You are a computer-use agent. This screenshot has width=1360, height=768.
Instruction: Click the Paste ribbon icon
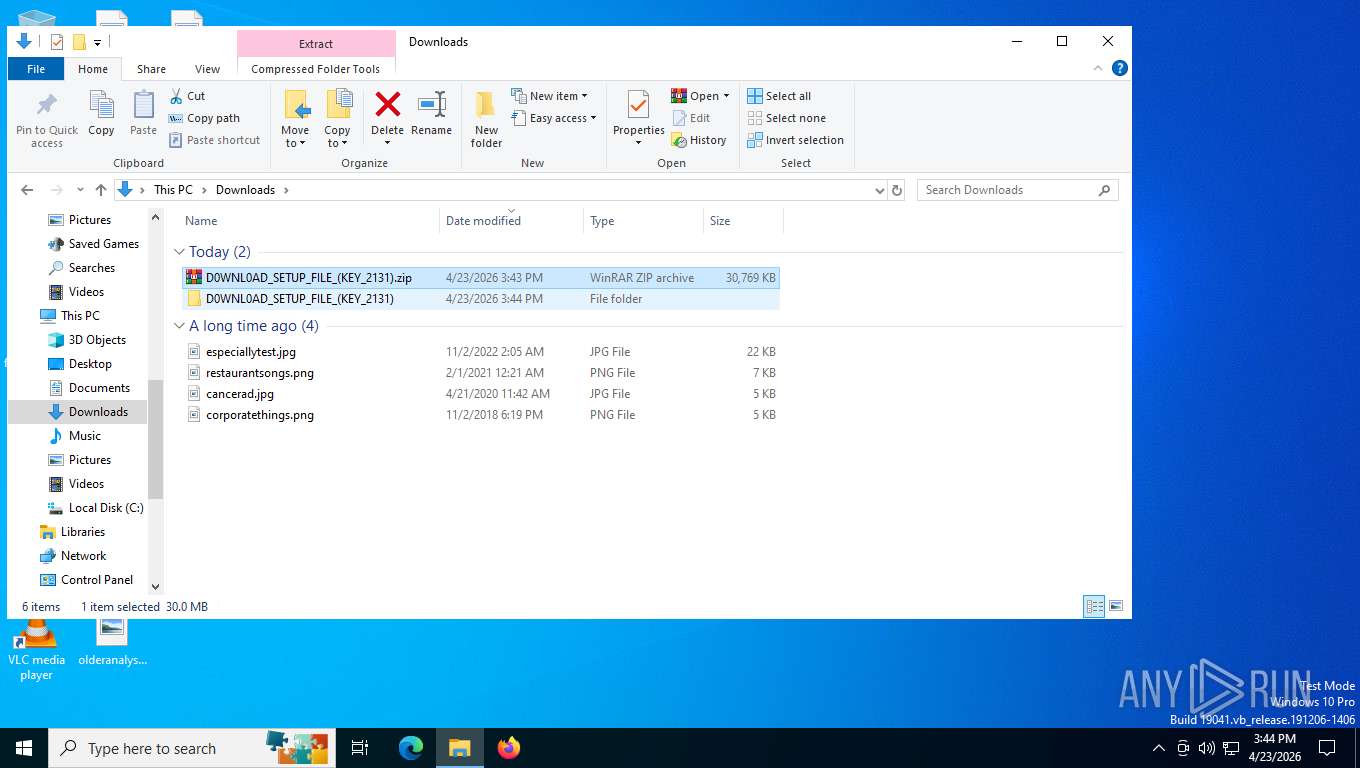pos(143,105)
